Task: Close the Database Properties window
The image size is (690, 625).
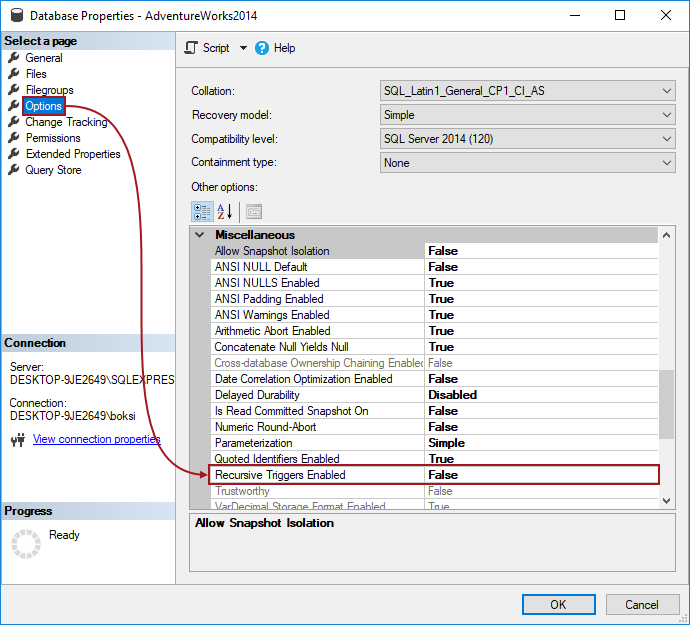Action: click(666, 15)
